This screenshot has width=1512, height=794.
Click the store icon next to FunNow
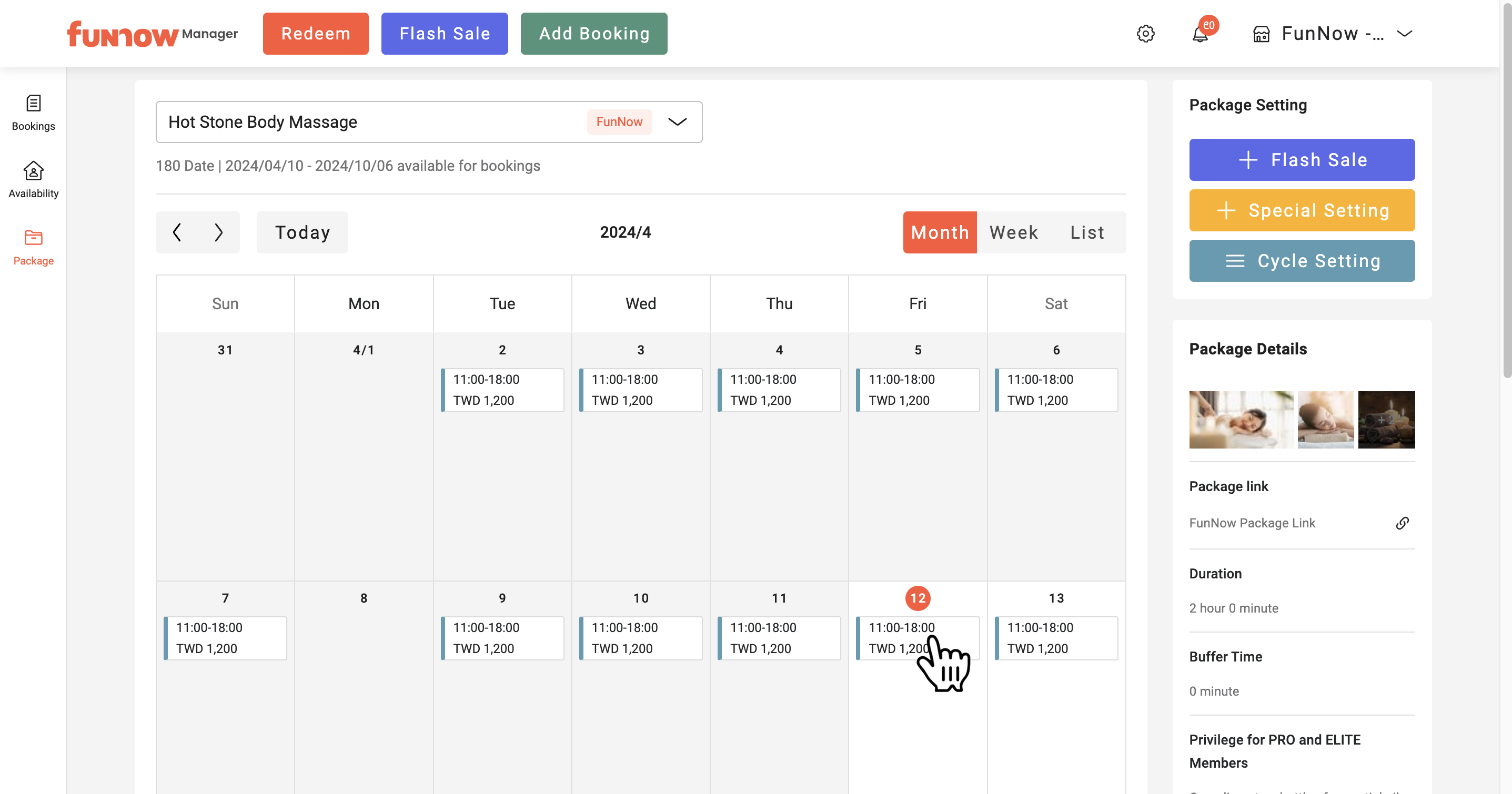1262,34
